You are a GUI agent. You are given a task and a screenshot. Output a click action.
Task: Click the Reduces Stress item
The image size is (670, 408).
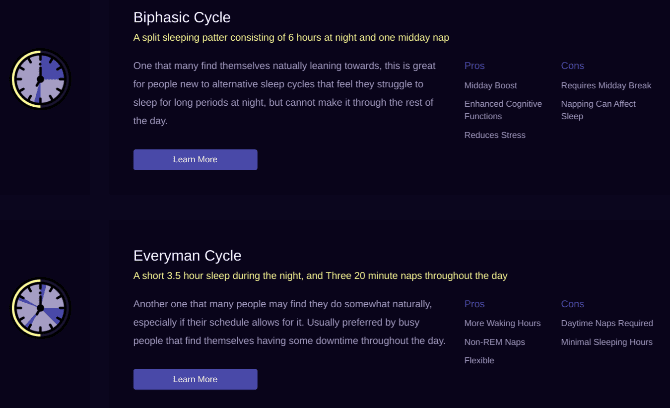[494, 135]
